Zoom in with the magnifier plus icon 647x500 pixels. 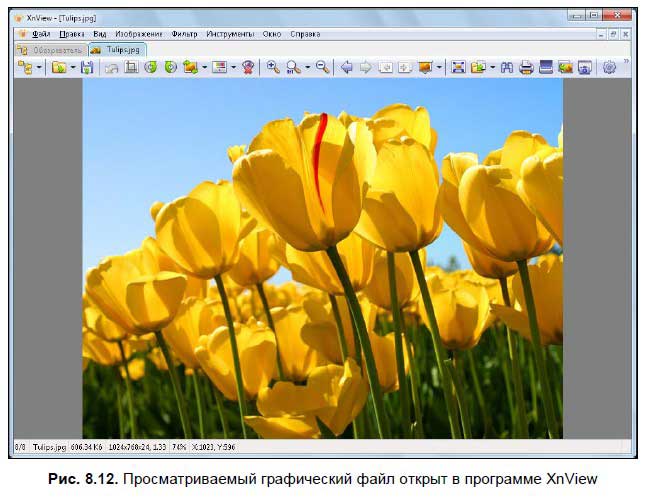coord(272,68)
